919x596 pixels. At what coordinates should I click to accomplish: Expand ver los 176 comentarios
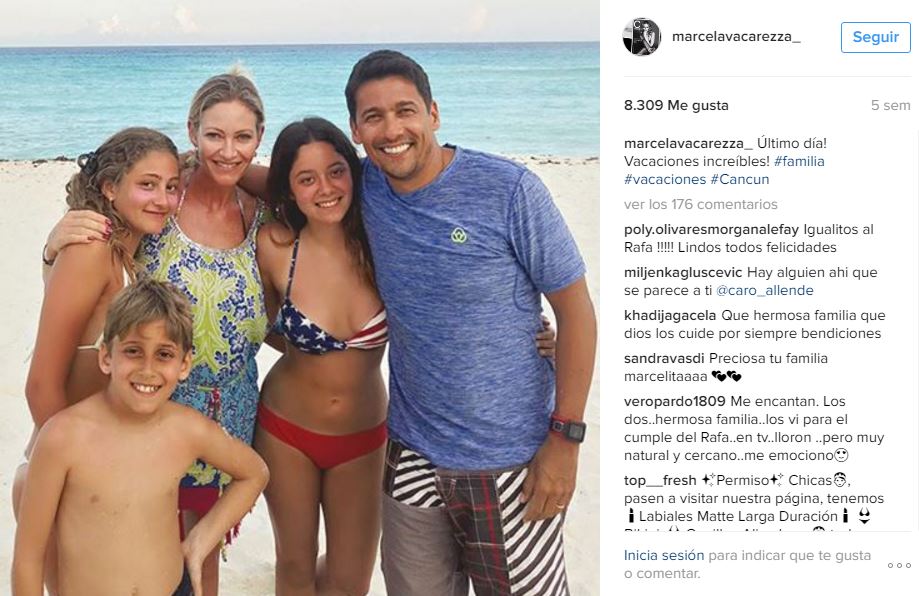(x=700, y=205)
